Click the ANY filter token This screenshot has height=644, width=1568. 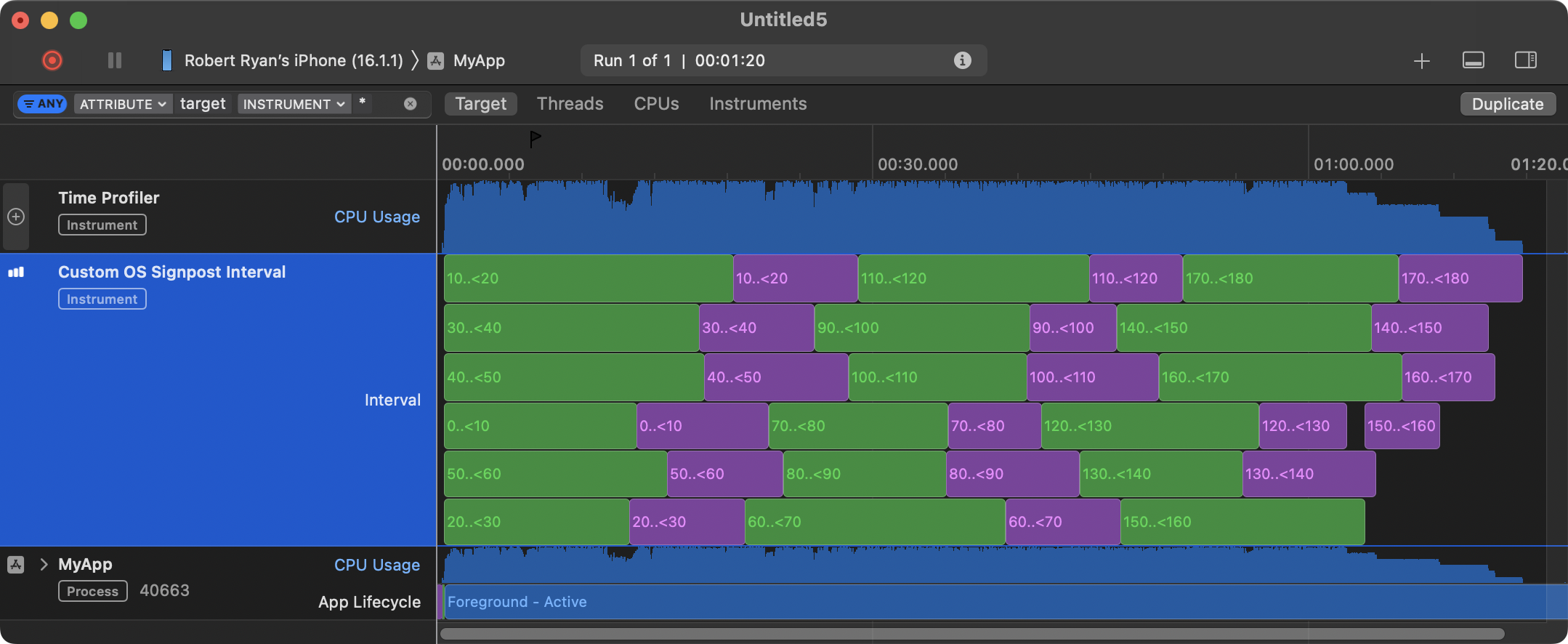[43, 104]
